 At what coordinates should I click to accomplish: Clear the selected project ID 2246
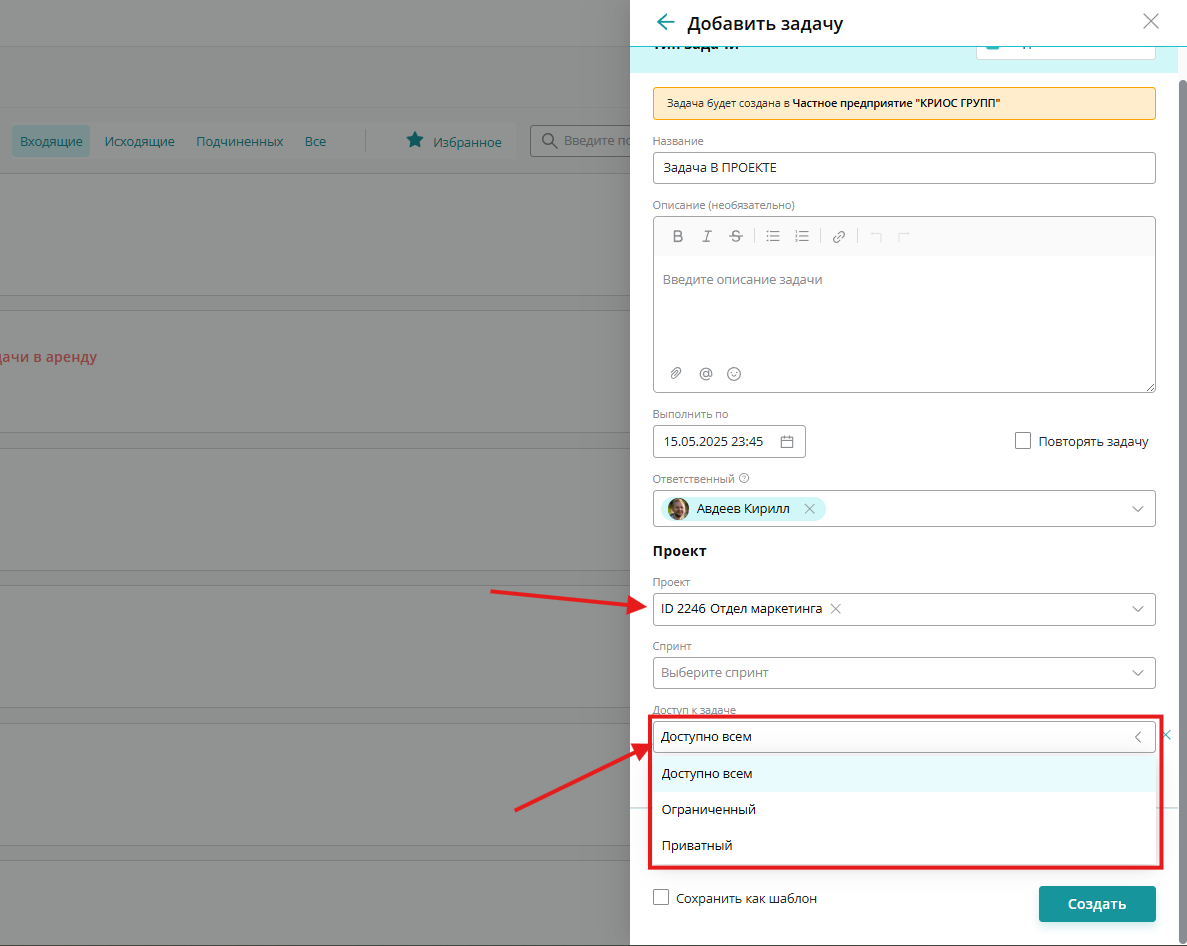point(836,608)
